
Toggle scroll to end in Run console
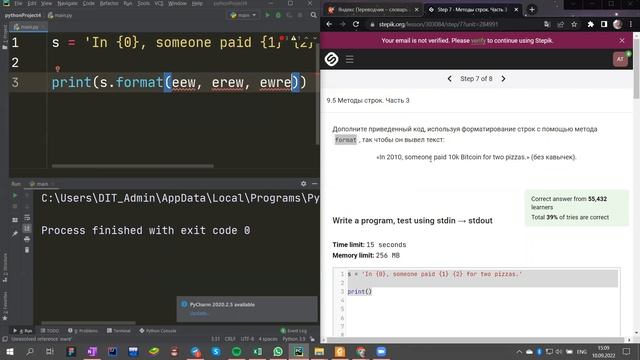pyautogui.click(x=27, y=228)
